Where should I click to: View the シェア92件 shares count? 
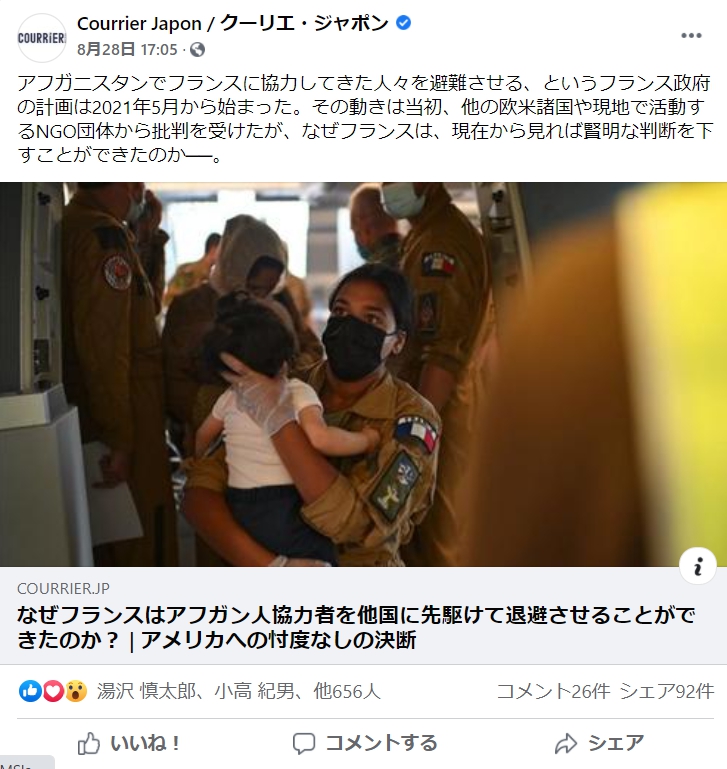click(667, 691)
